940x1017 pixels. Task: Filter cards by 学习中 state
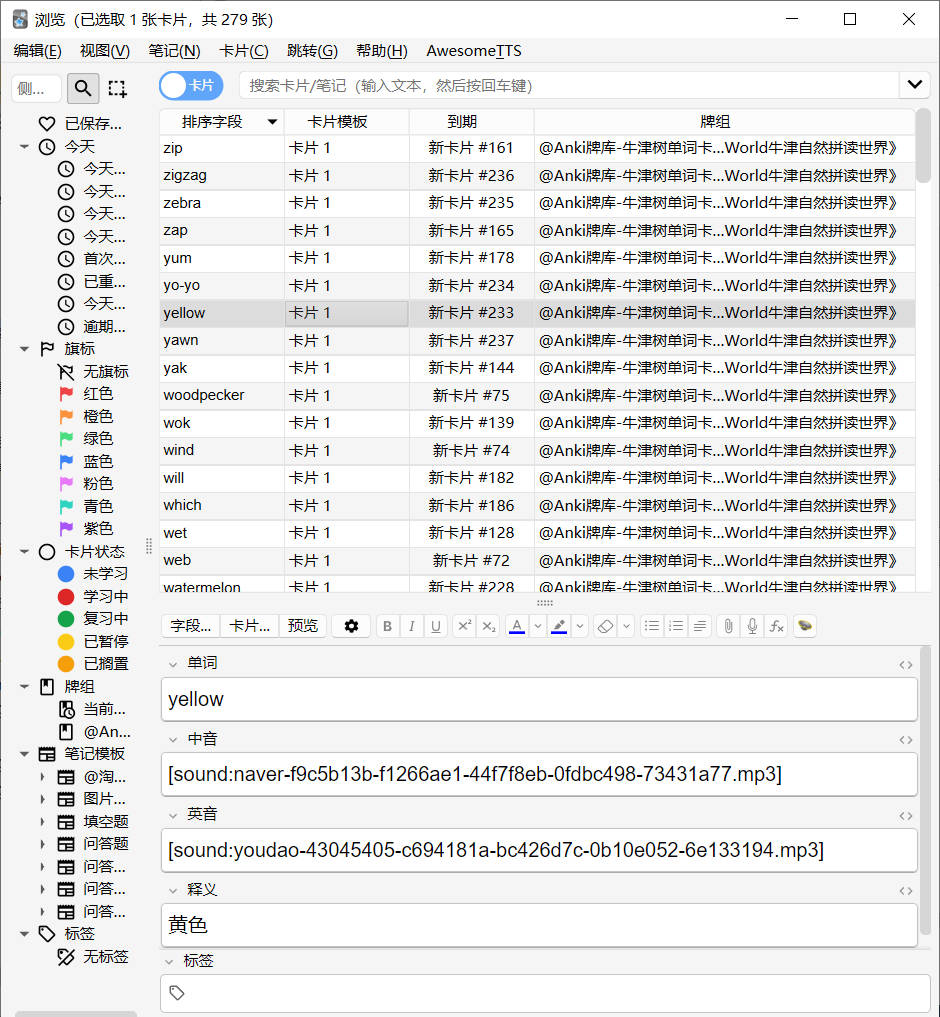[x=93, y=597]
